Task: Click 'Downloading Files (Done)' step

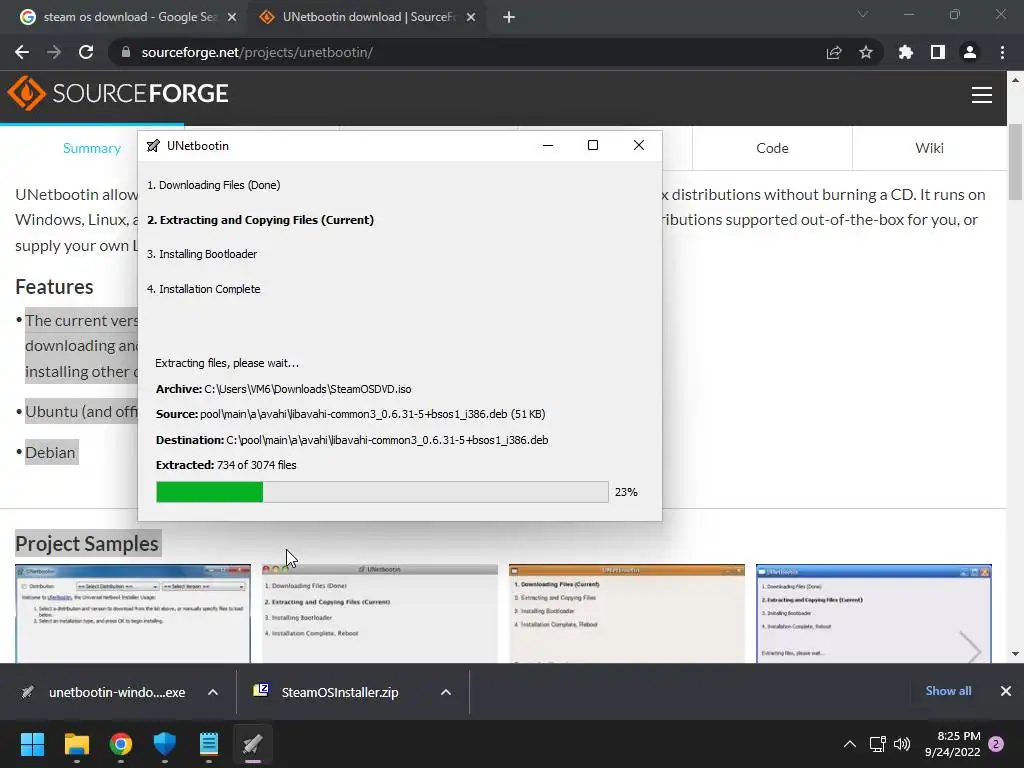Action: (x=214, y=185)
